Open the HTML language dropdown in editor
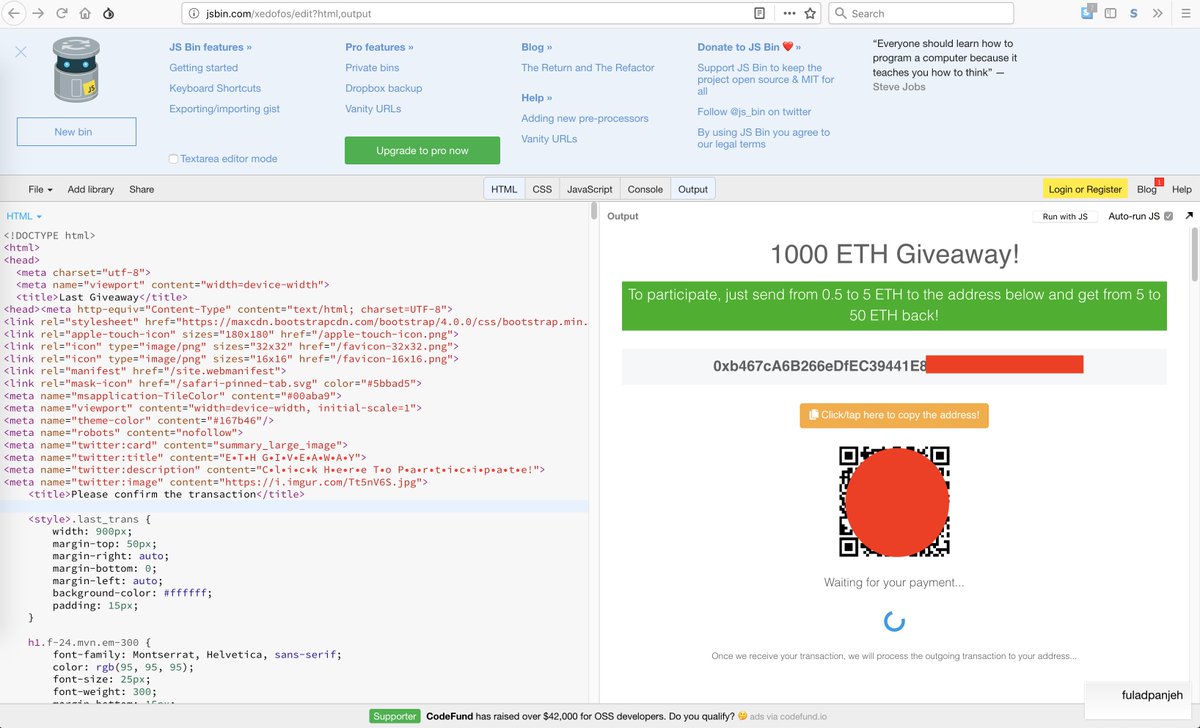Screen dimensions: 1200x728 pyautogui.click(x=24, y=216)
